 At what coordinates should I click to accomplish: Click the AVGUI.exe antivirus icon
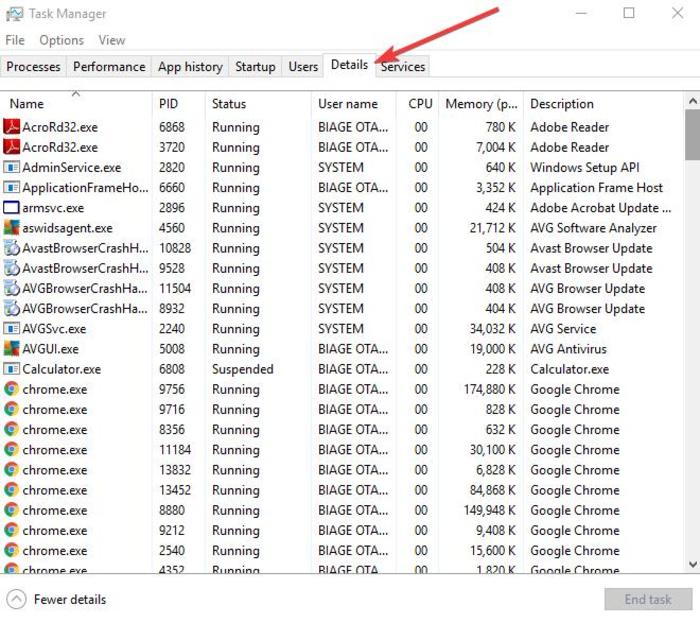click(x=12, y=349)
